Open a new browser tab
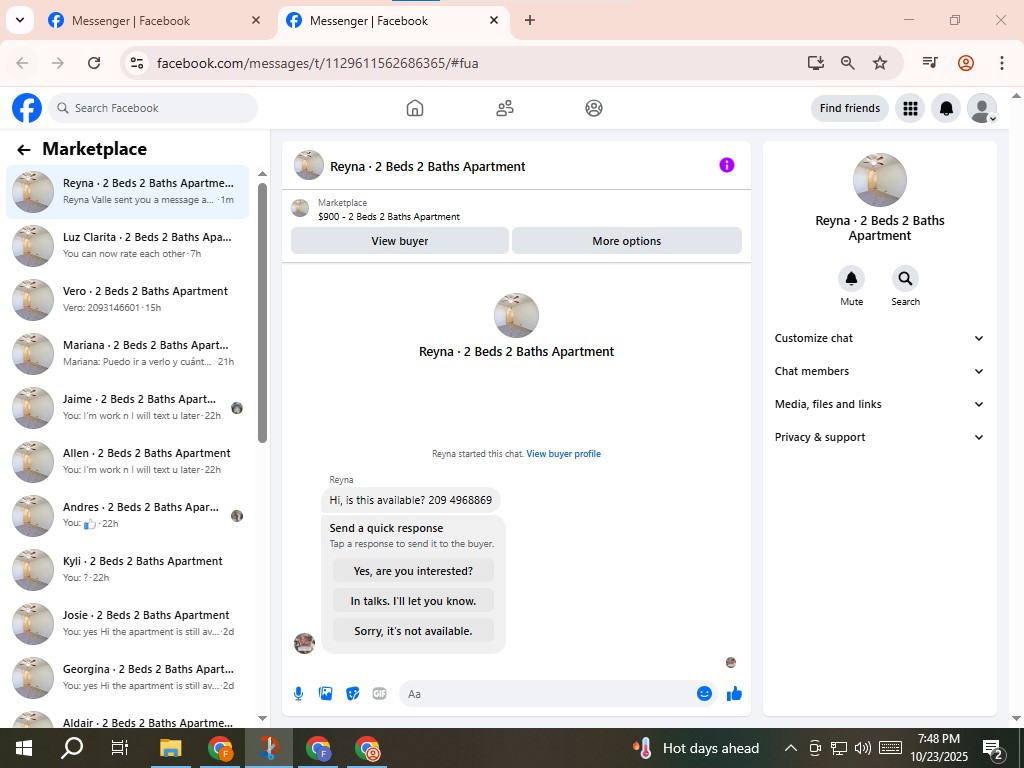This screenshot has height=768, width=1024. click(x=530, y=20)
